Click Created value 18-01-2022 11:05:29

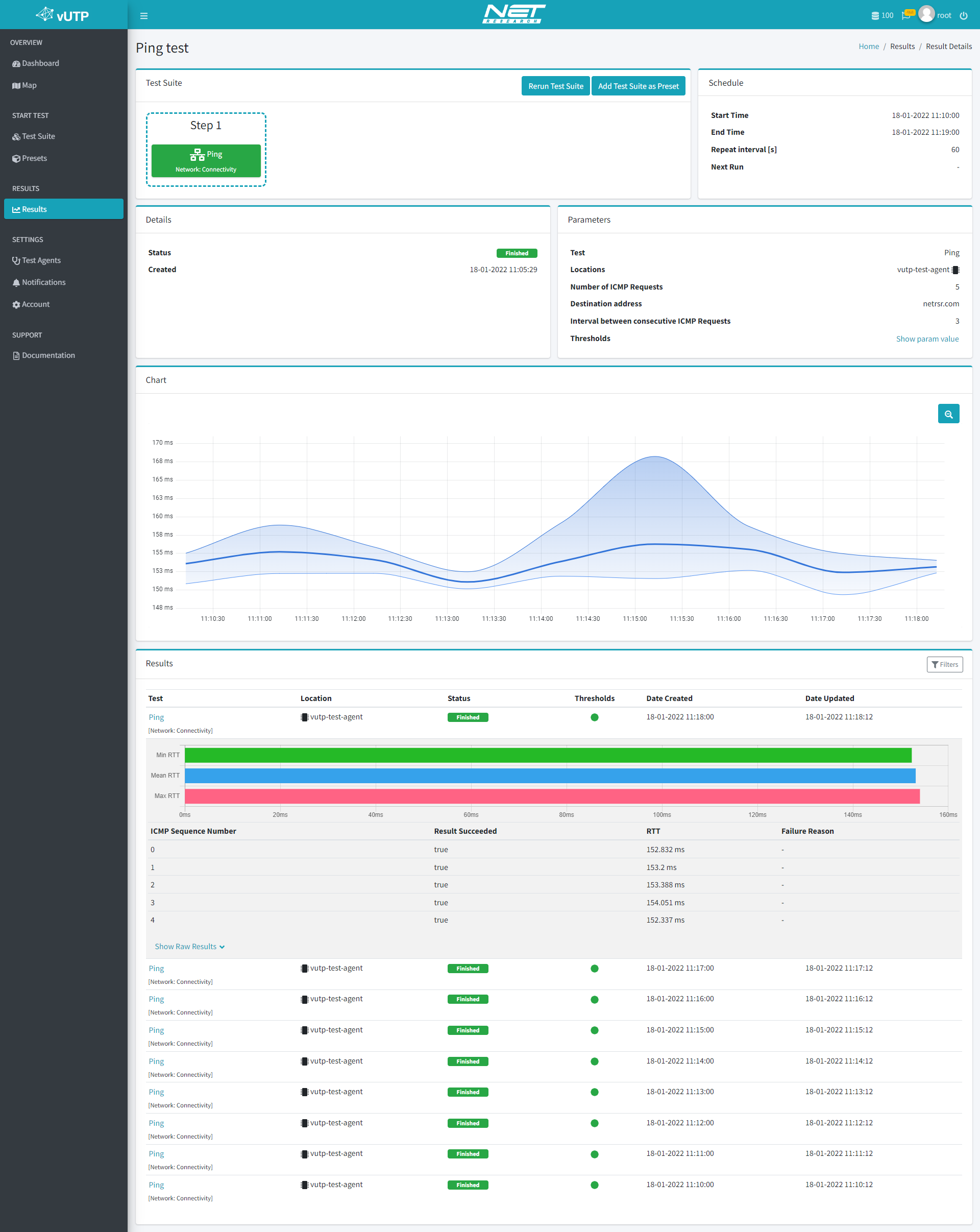click(503, 270)
